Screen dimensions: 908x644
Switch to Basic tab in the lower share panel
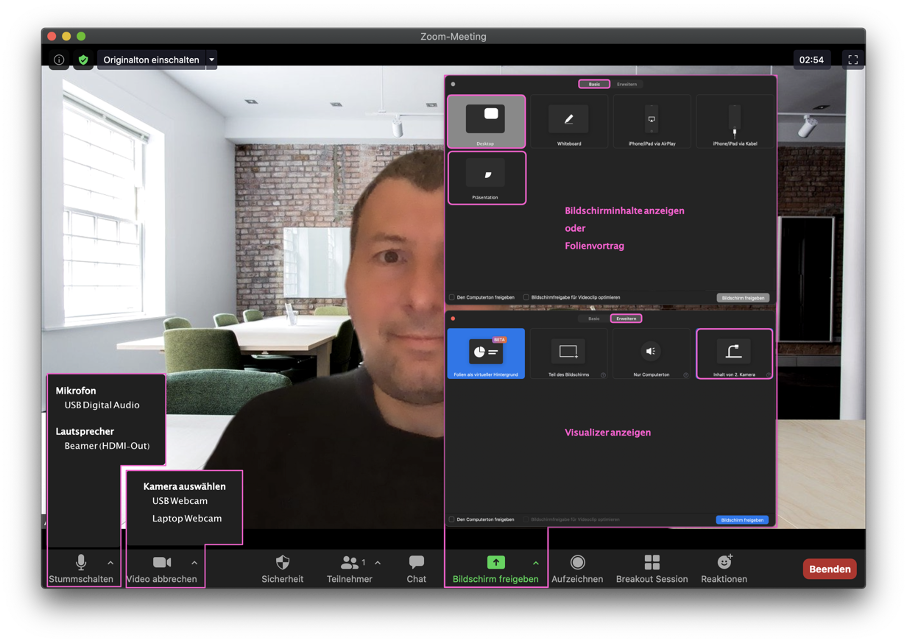[x=594, y=319]
